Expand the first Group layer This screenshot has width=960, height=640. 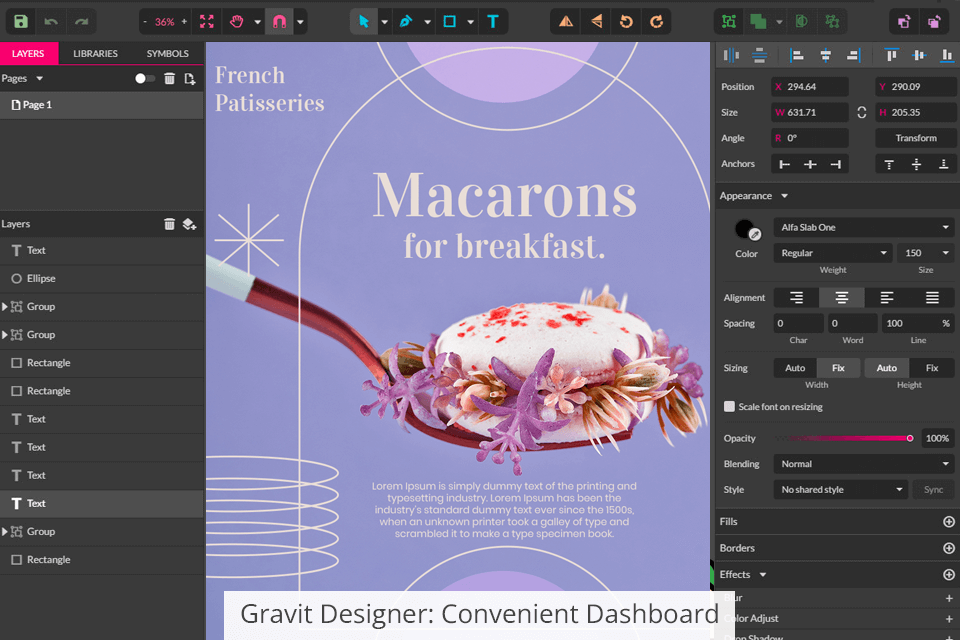[x=5, y=307]
